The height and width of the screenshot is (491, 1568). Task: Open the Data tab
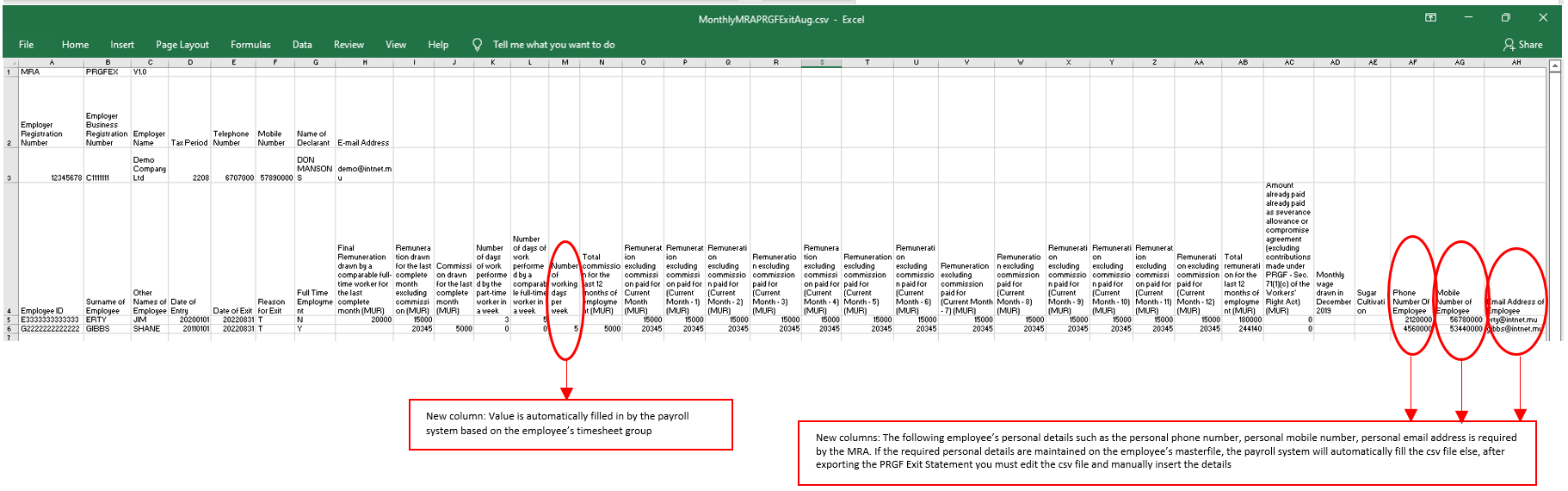pos(302,45)
